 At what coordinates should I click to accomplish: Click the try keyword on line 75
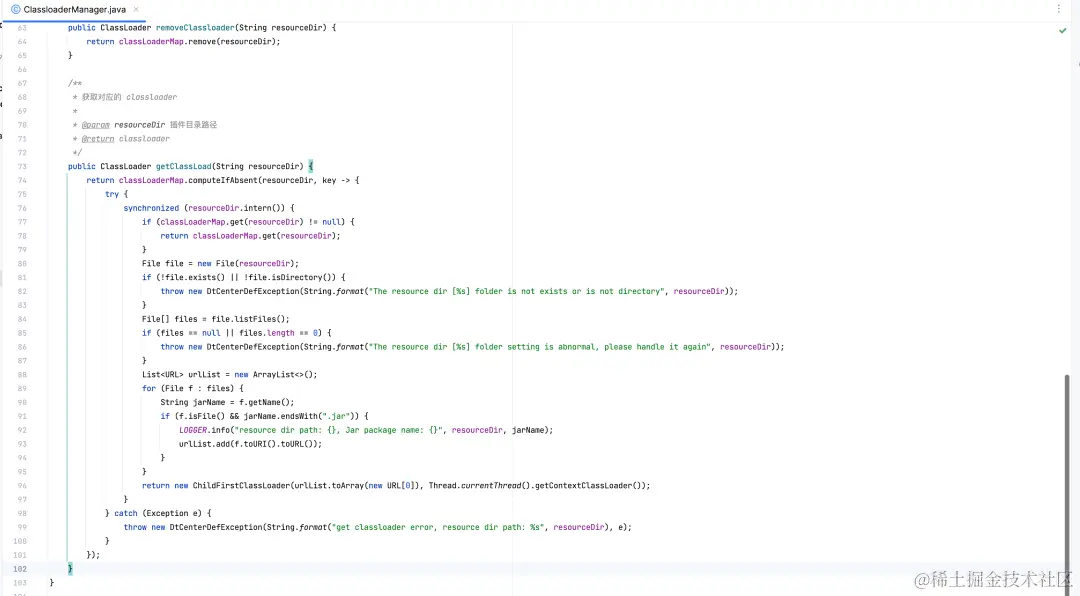[x=112, y=194]
